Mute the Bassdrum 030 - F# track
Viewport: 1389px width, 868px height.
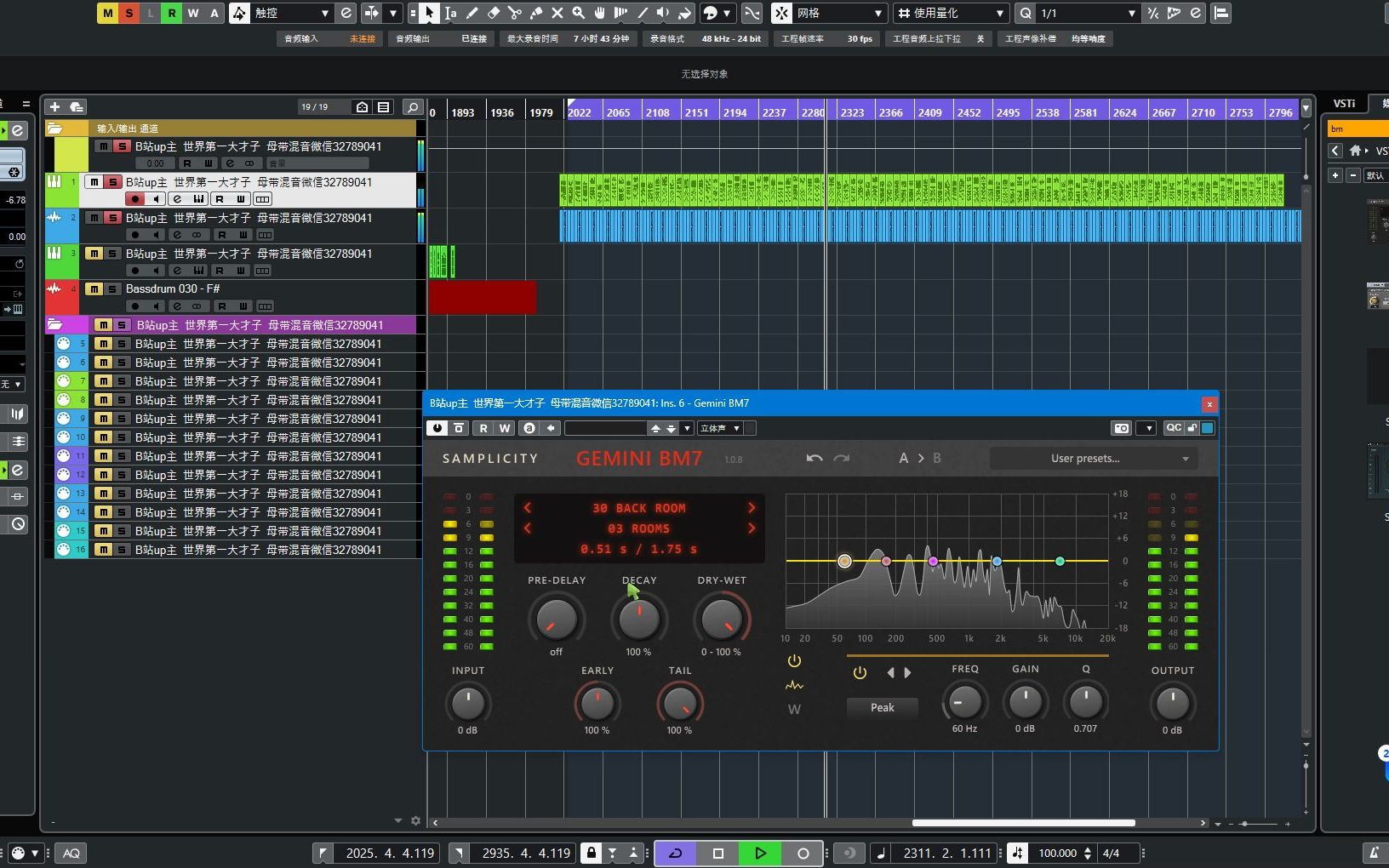[x=94, y=289]
